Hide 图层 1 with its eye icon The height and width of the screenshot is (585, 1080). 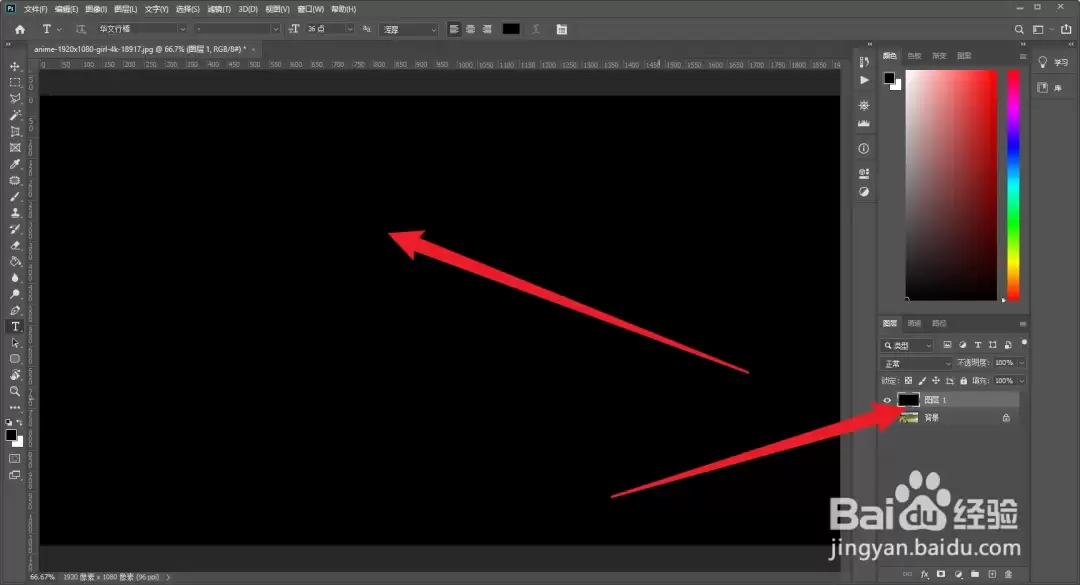pyautogui.click(x=887, y=400)
